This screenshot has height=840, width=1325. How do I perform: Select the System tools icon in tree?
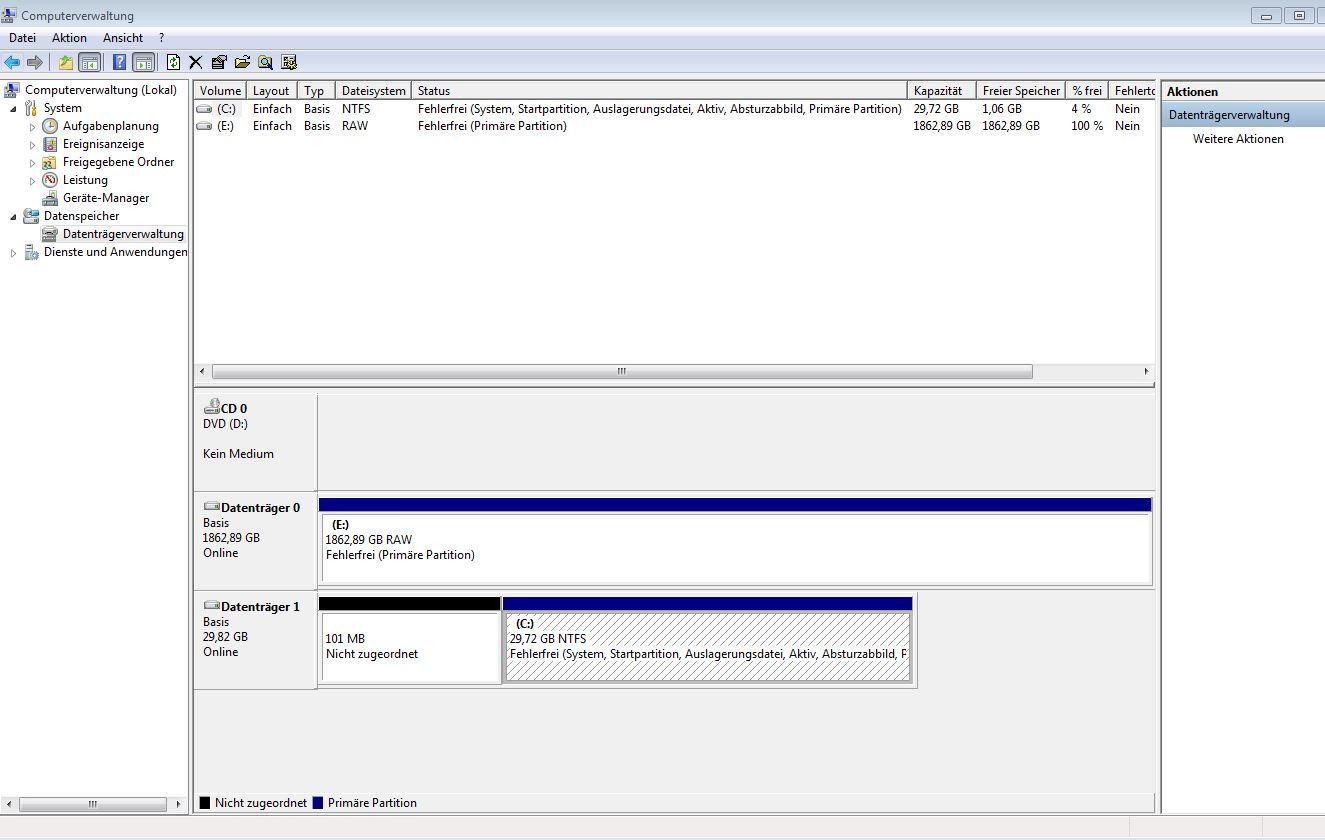pyautogui.click(x=31, y=108)
